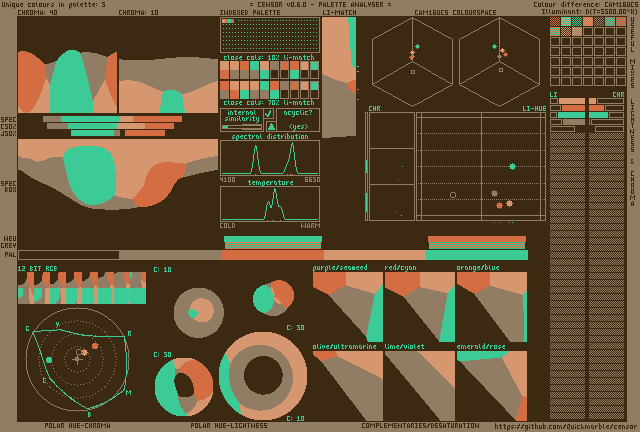Select grey star marker in LI-HUE plot
This screenshot has width=640, height=432.
494,193
